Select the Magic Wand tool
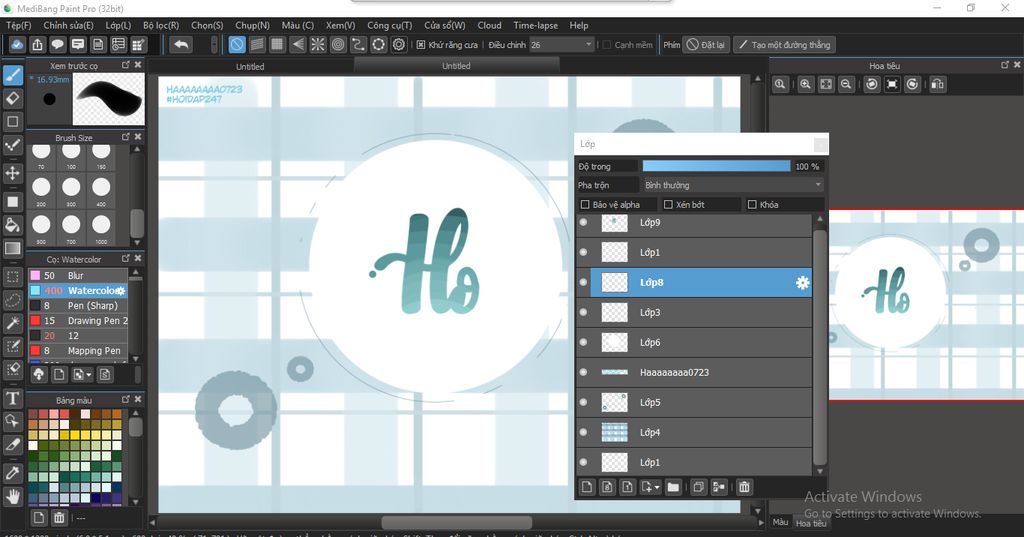The width and height of the screenshot is (1024, 537). [12, 323]
